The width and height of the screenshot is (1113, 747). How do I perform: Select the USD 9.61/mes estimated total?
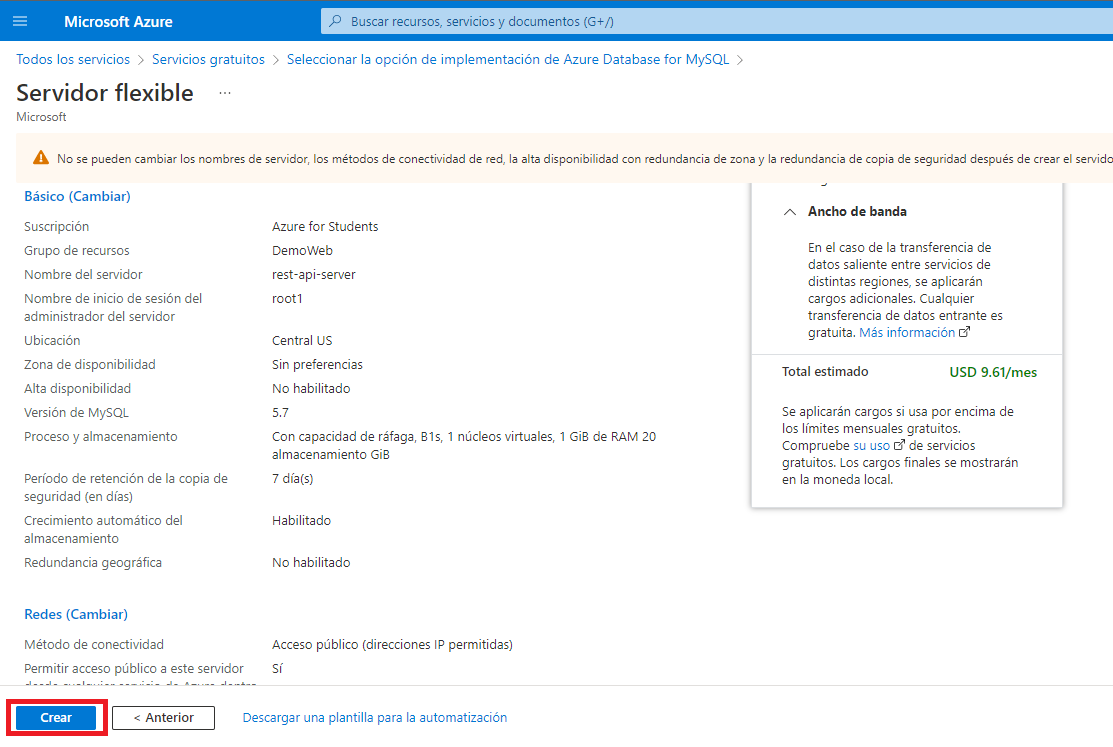993,372
